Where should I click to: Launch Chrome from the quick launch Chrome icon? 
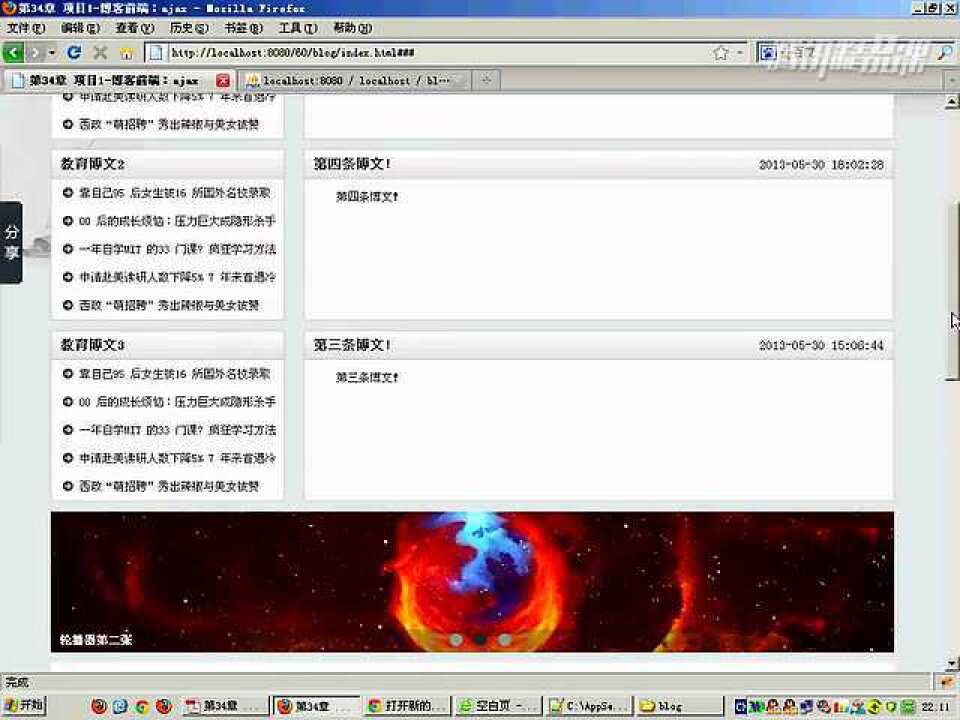141,707
